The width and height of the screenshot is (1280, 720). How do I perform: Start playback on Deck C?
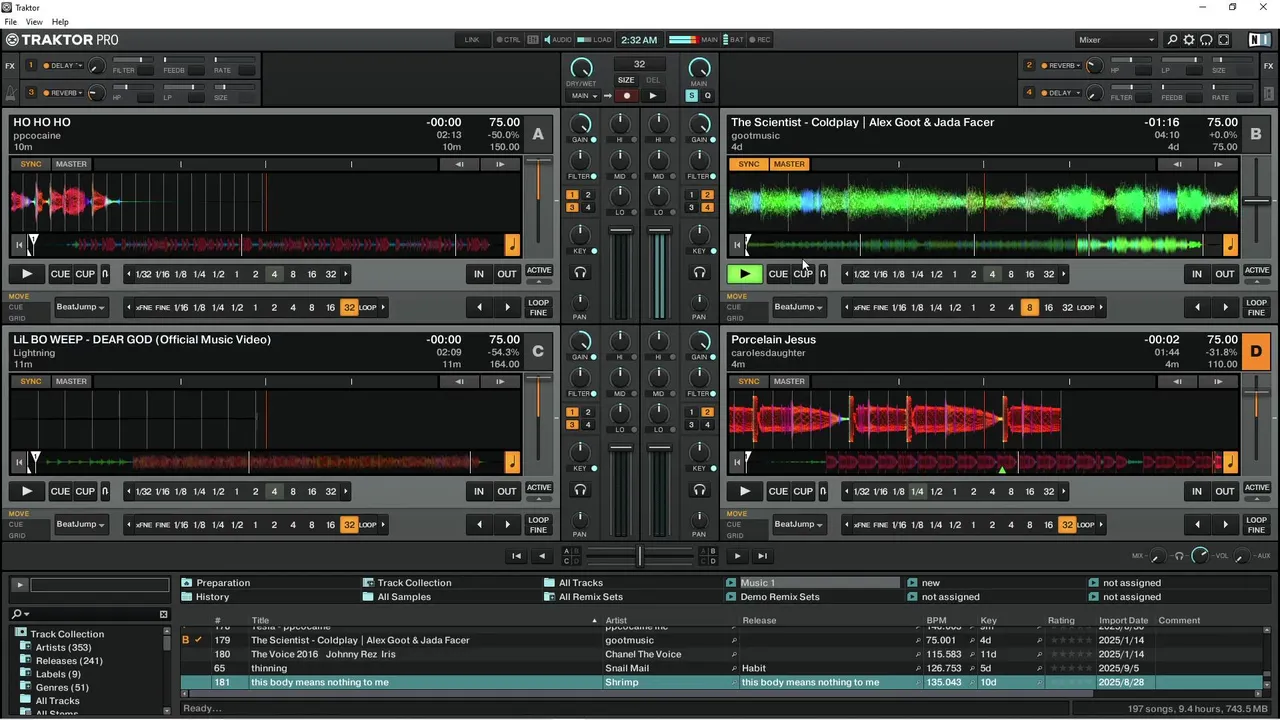point(27,491)
